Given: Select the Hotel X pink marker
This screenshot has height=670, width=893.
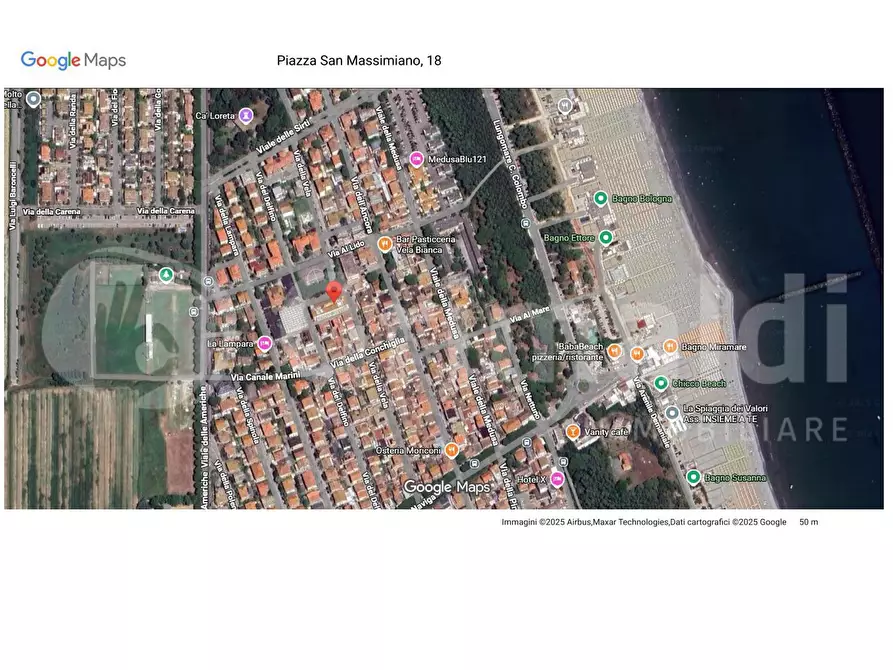Looking at the screenshot, I should point(556,478).
